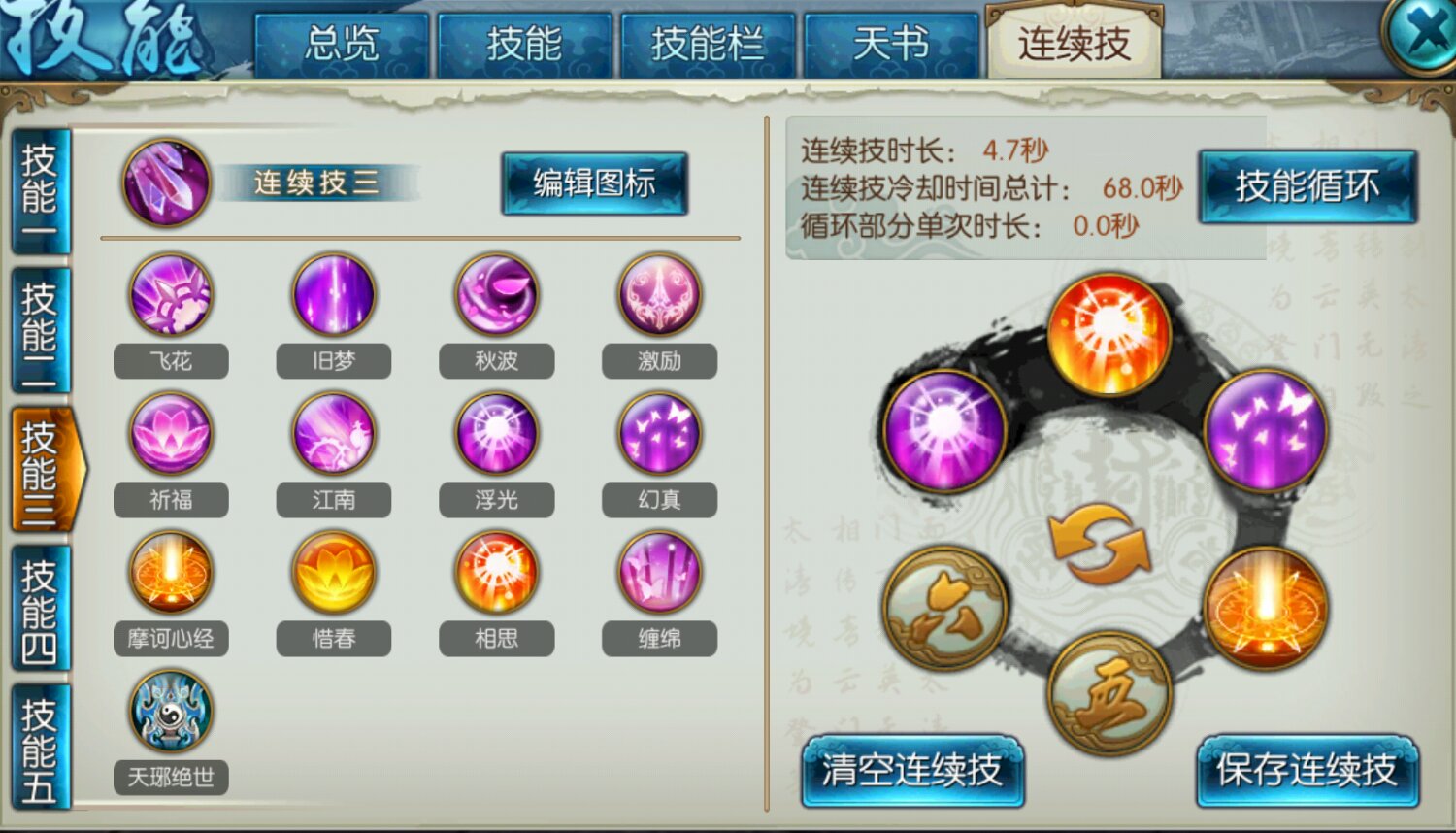Open the 天书 tab
Image resolution: width=1456 pixels, height=833 pixels.
891,45
